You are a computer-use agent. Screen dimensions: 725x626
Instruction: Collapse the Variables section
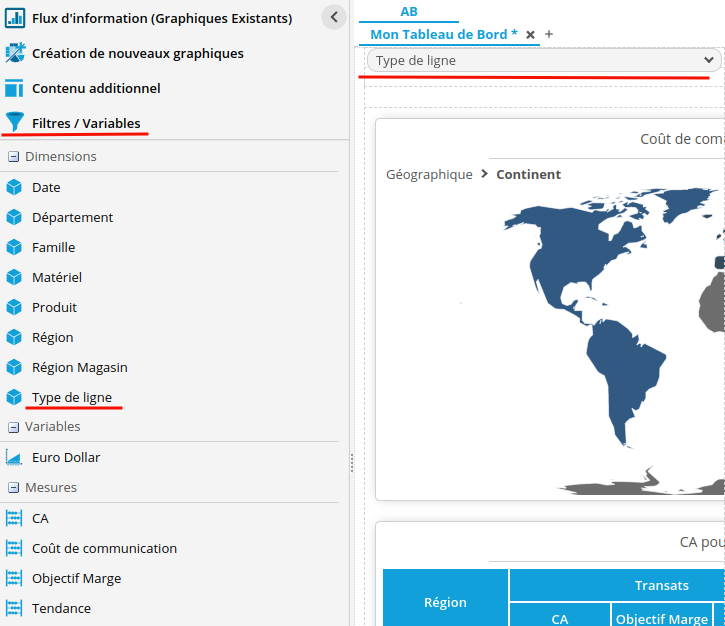pyautogui.click(x=14, y=427)
